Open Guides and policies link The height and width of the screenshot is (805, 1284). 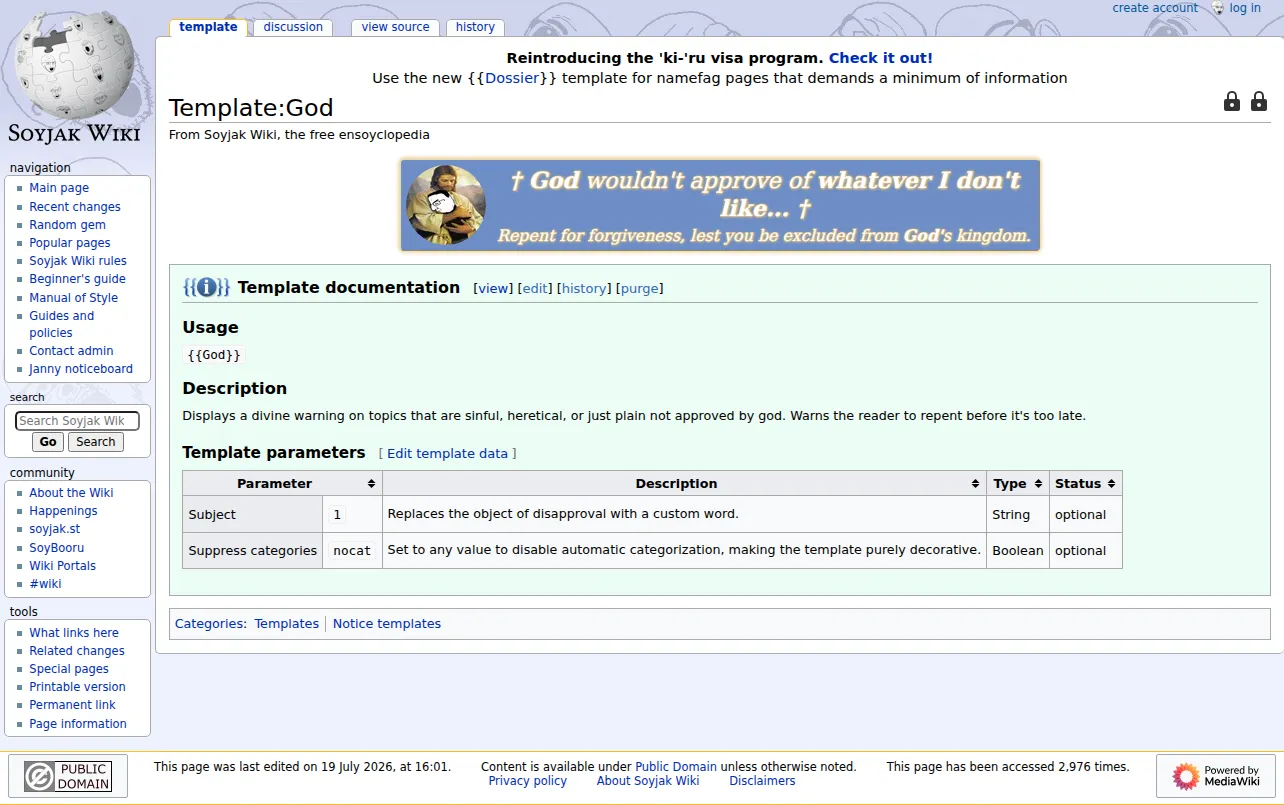(61, 324)
